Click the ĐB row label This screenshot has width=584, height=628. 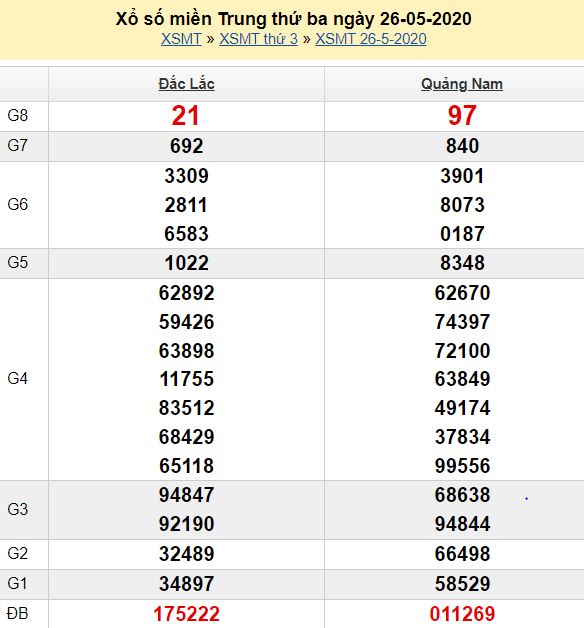[18, 614]
